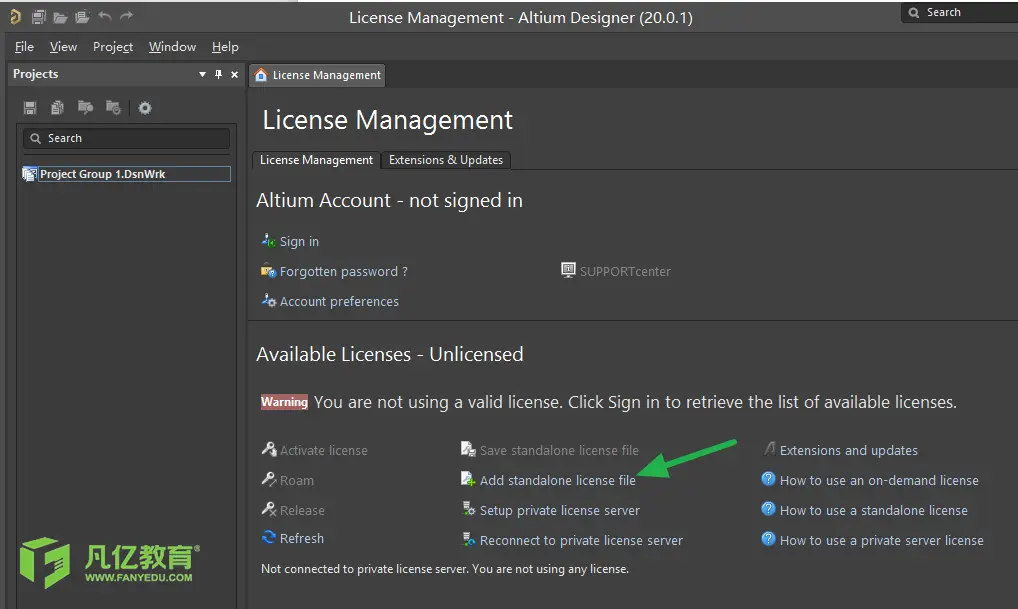
Task: Click the Reconnect to private server icon
Action: (x=468, y=538)
